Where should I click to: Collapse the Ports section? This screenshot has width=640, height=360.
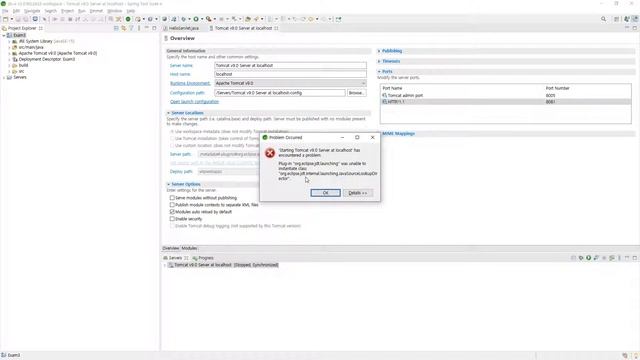379,71
